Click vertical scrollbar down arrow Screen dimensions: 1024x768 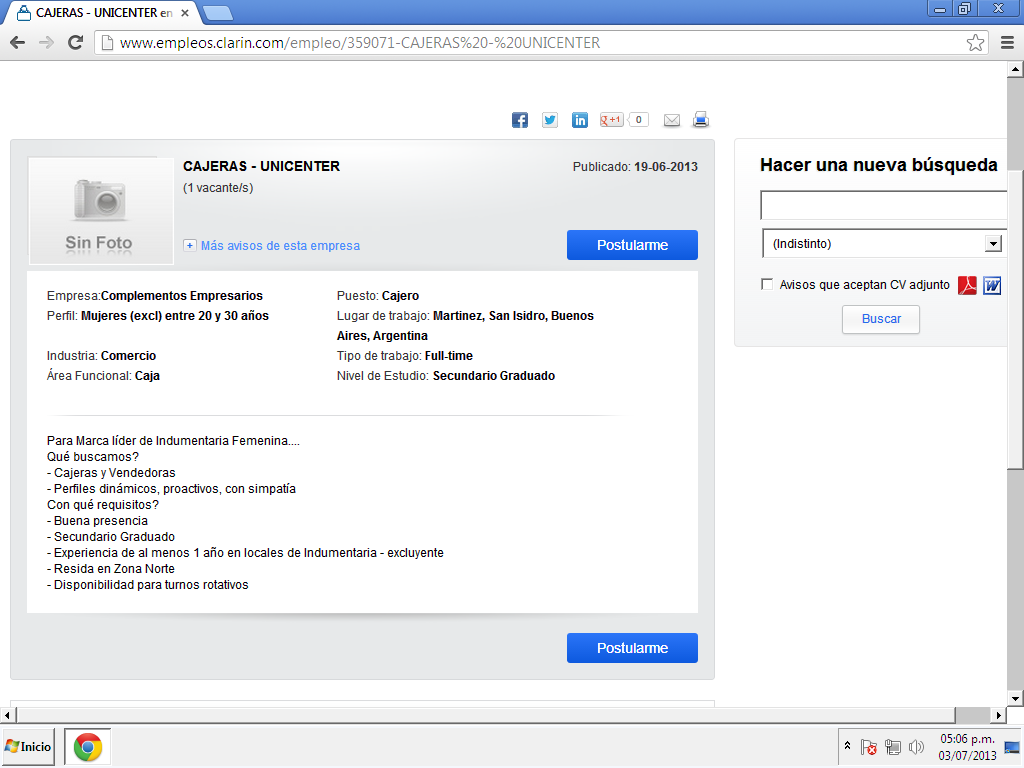pyautogui.click(x=1015, y=699)
